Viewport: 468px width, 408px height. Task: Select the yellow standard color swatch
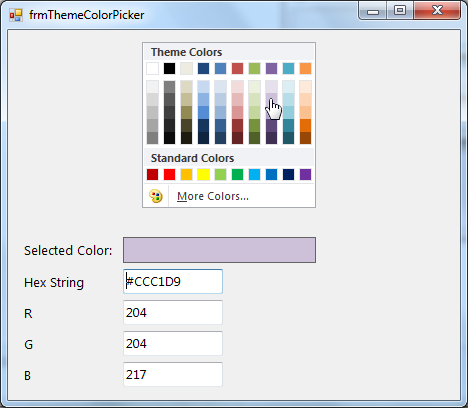[203, 174]
